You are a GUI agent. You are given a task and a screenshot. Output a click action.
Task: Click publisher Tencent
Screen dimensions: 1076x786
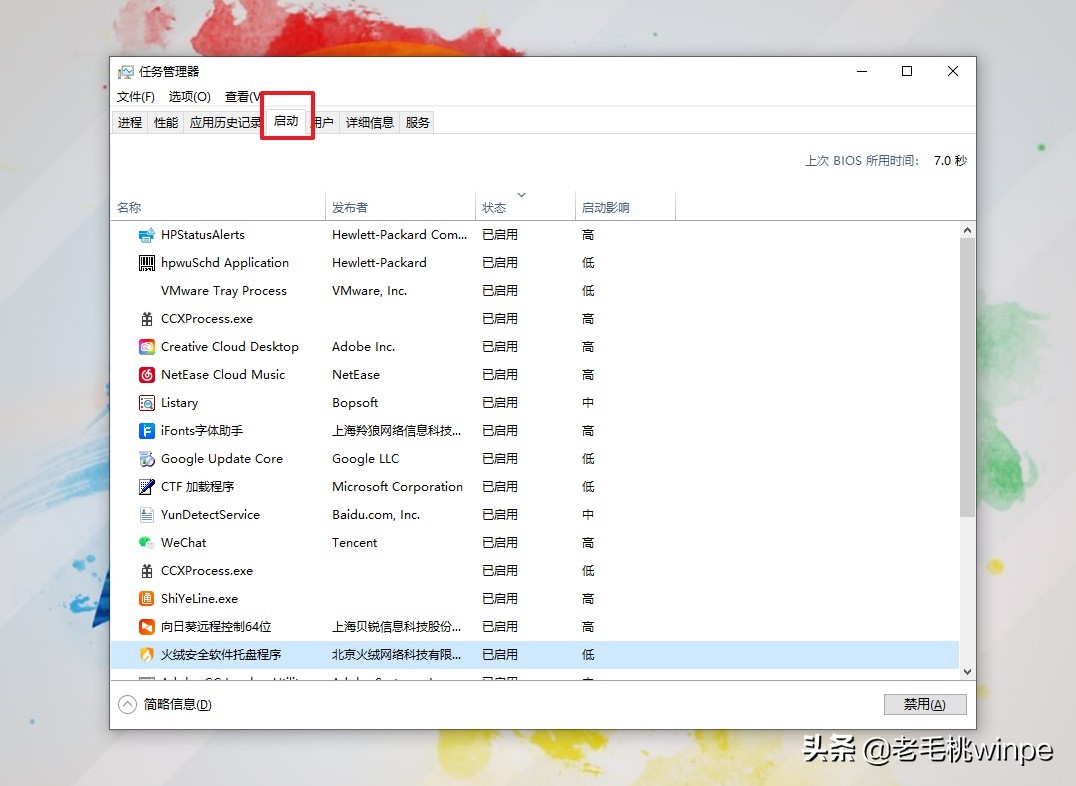point(354,543)
